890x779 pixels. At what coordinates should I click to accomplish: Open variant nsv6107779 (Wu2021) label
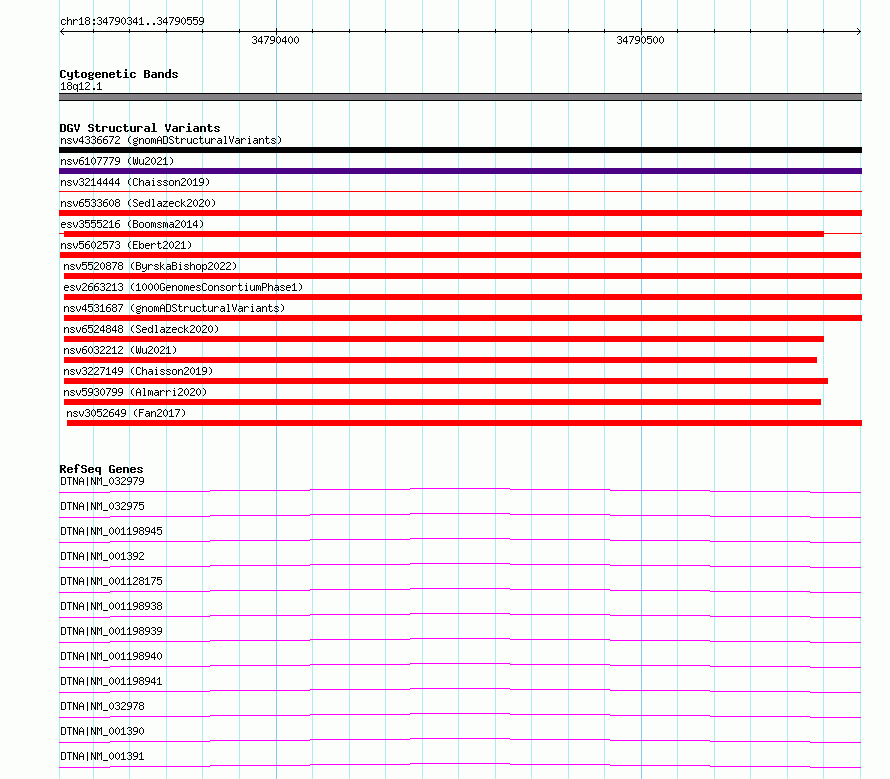click(117, 161)
